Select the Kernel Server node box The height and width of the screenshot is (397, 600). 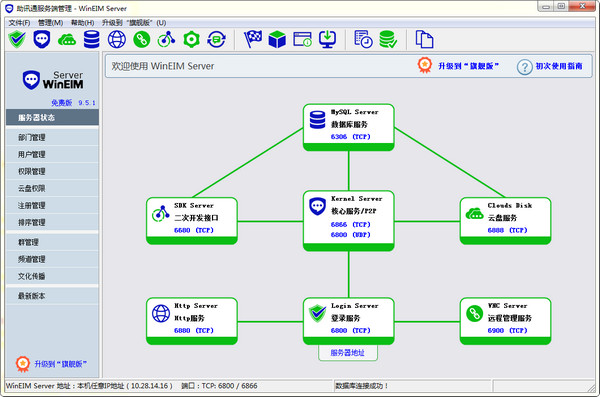tap(349, 221)
